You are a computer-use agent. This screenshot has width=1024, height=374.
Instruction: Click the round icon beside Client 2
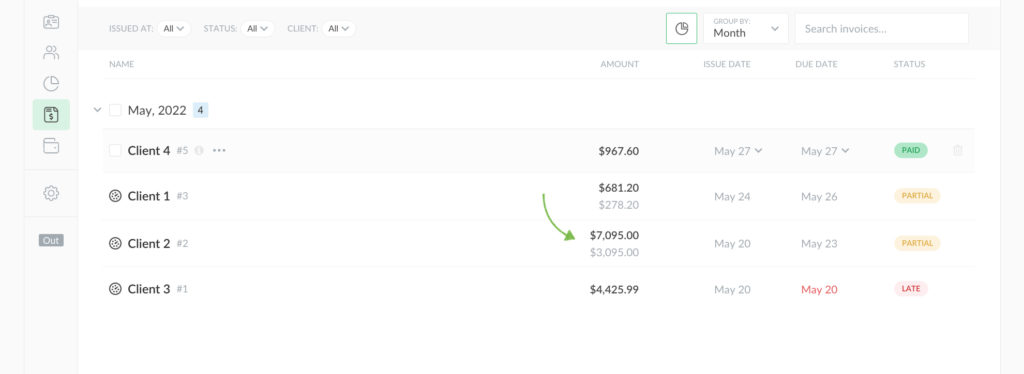point(115,243)
